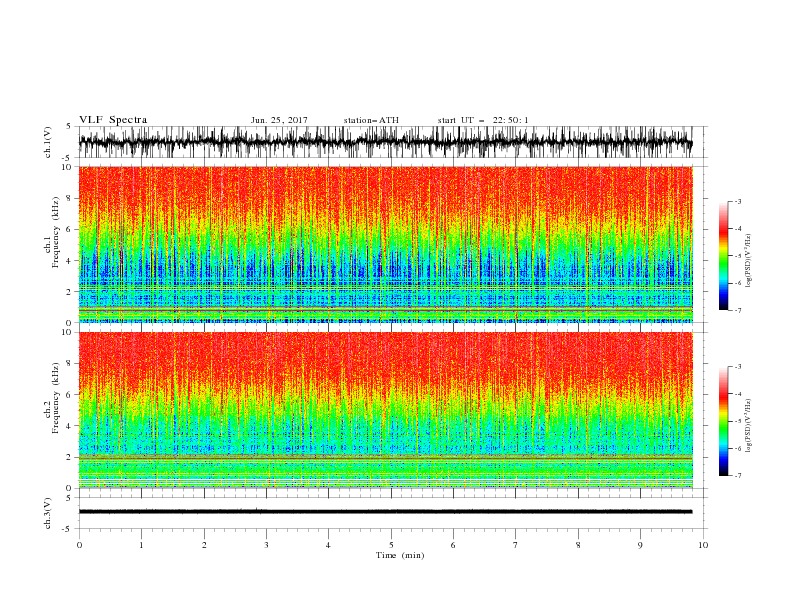Click the ch.1 color bar "log(PSD)(V²/Hz)" label
The image size is (792, 612).
click(749, 260)
